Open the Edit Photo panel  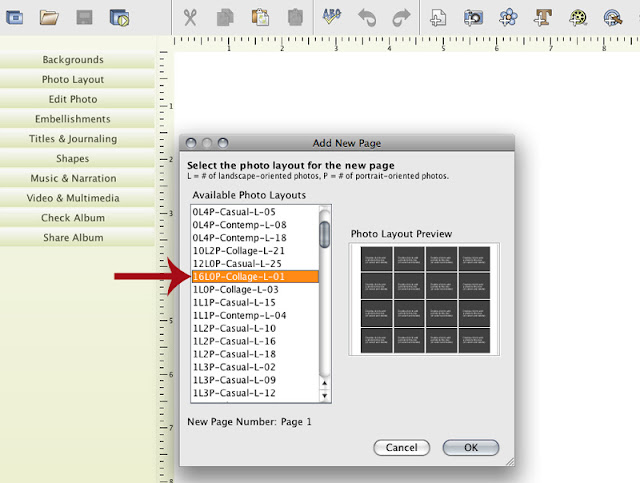pyautogui.click(x=77, y=99)
